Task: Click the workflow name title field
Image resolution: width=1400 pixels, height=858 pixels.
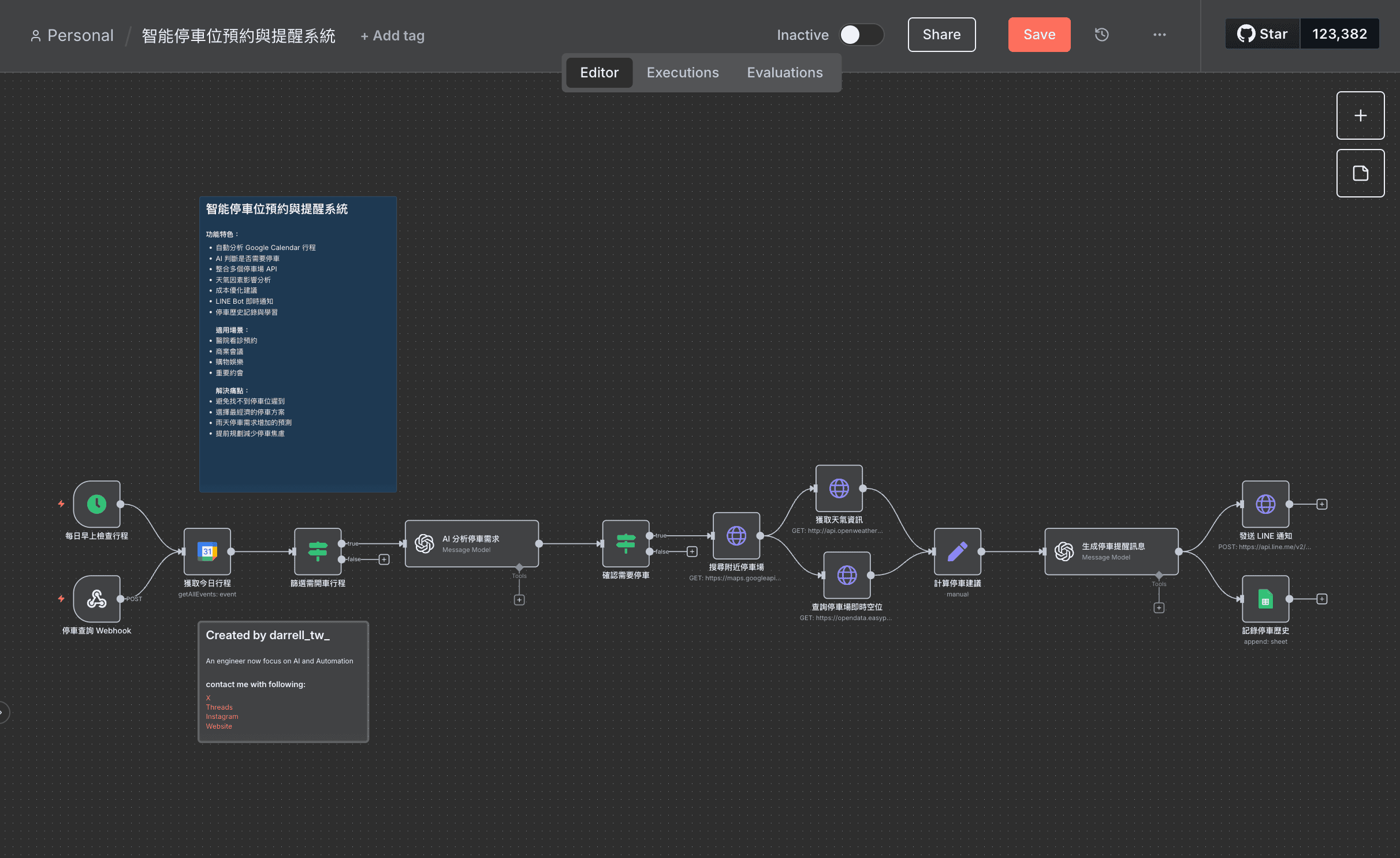Action: coord(239,36)
